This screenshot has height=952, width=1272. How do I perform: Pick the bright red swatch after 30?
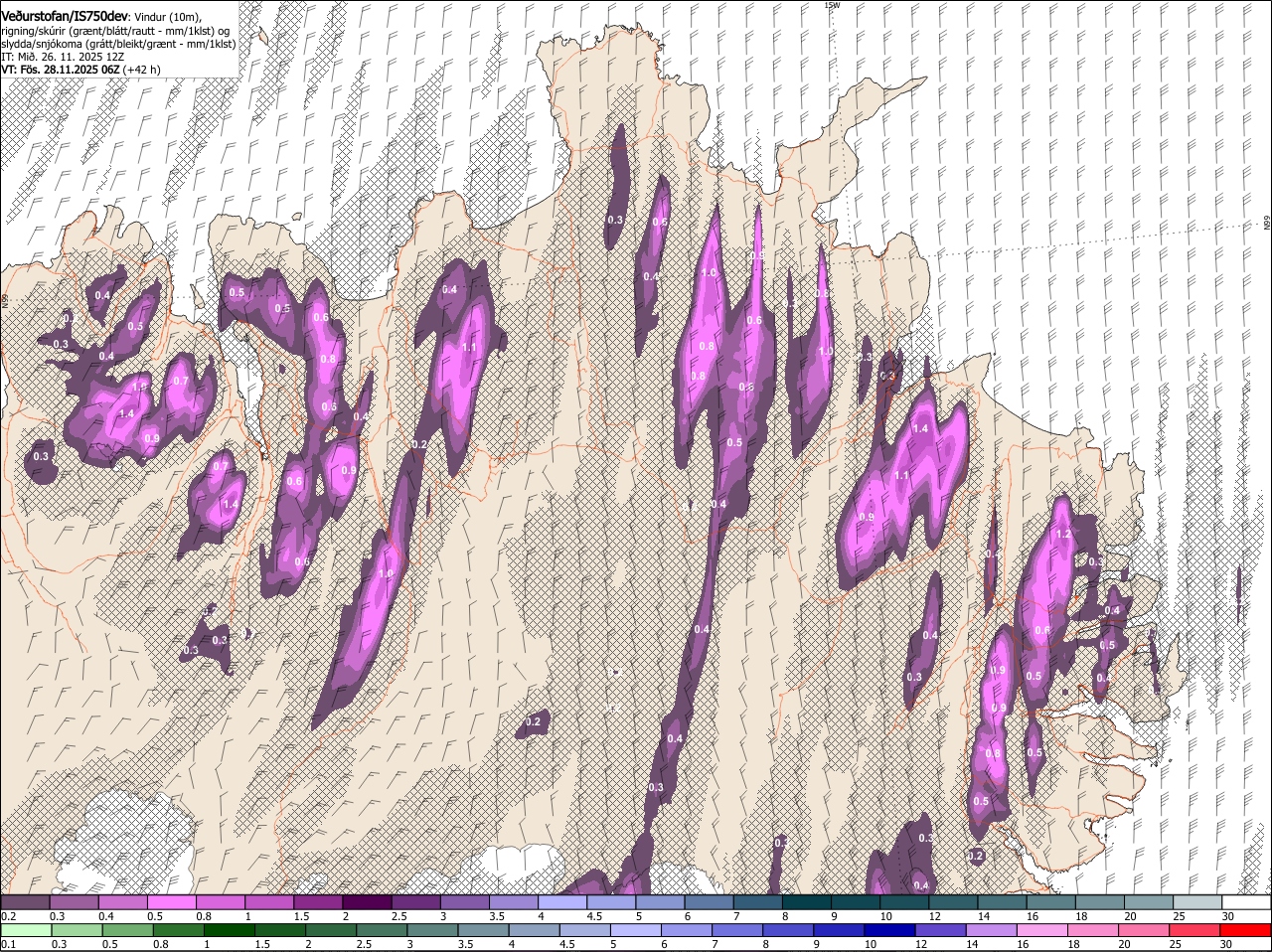(1247, 930)
